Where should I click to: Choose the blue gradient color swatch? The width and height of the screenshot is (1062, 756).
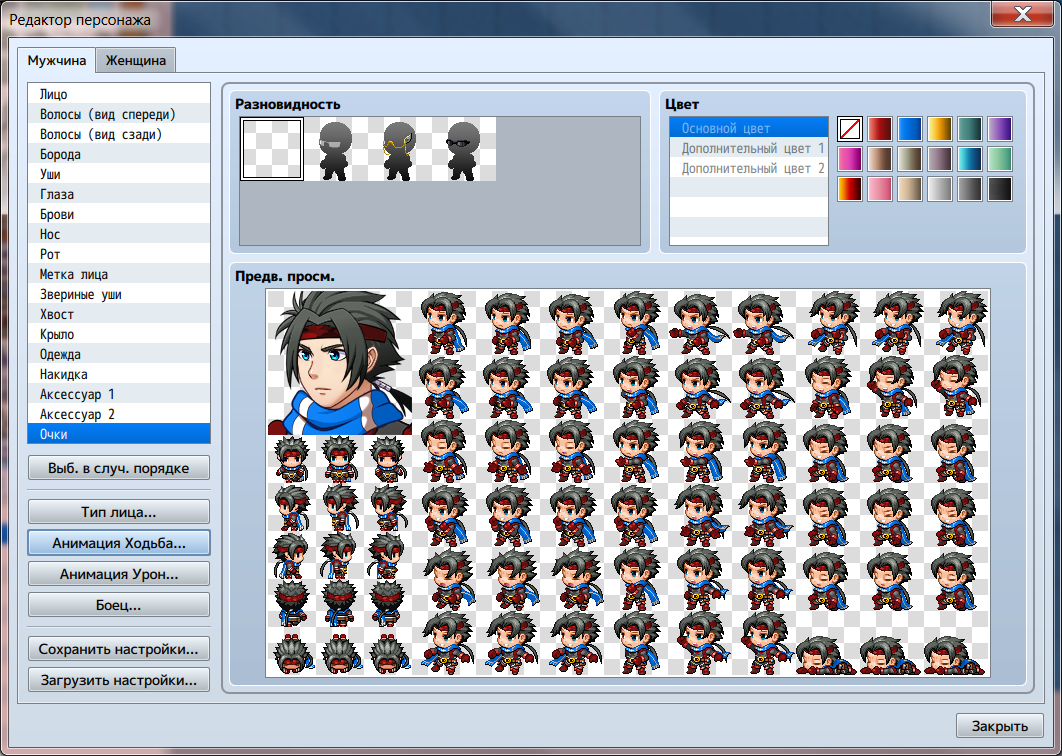(910, 129)
